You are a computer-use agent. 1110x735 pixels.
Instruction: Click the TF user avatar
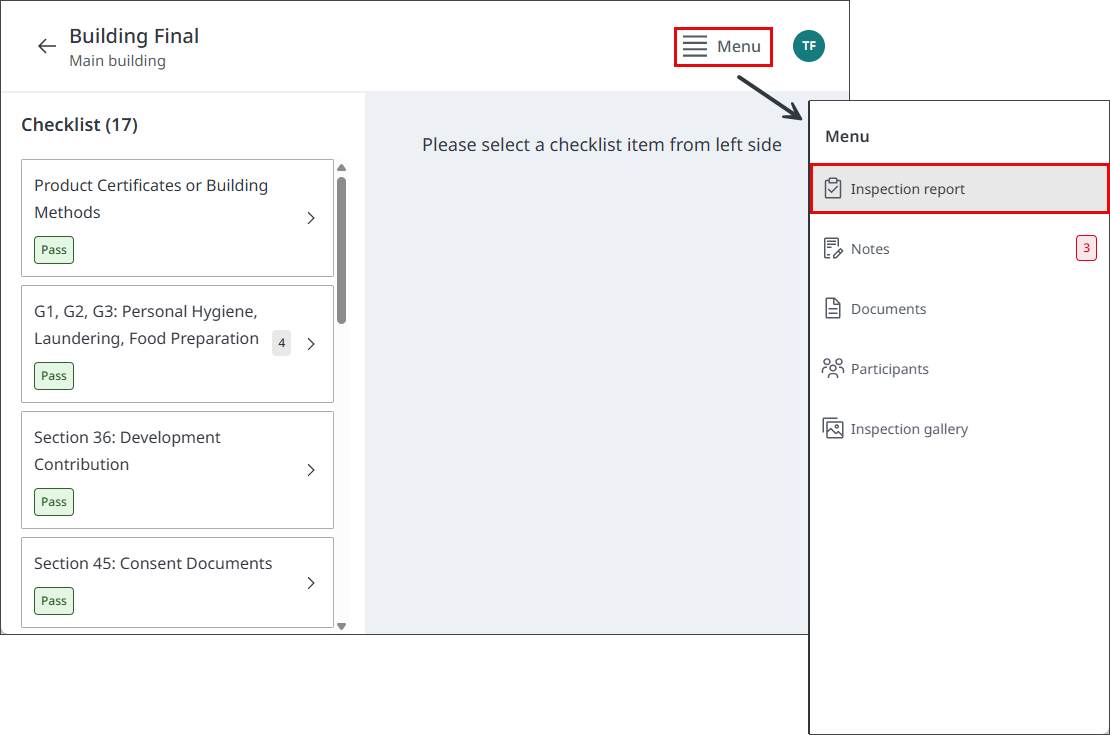(x=808, y=46)
